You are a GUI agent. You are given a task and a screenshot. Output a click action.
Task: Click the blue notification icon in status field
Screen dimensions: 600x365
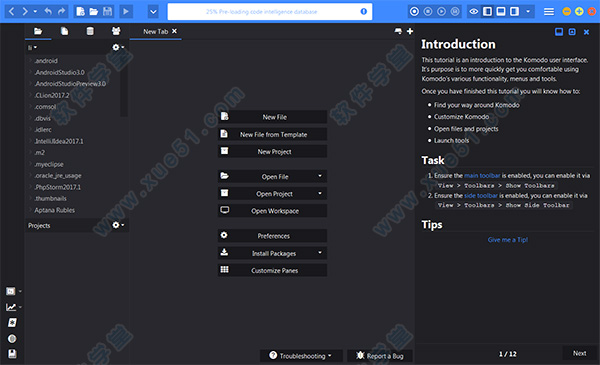click(364, 11)
